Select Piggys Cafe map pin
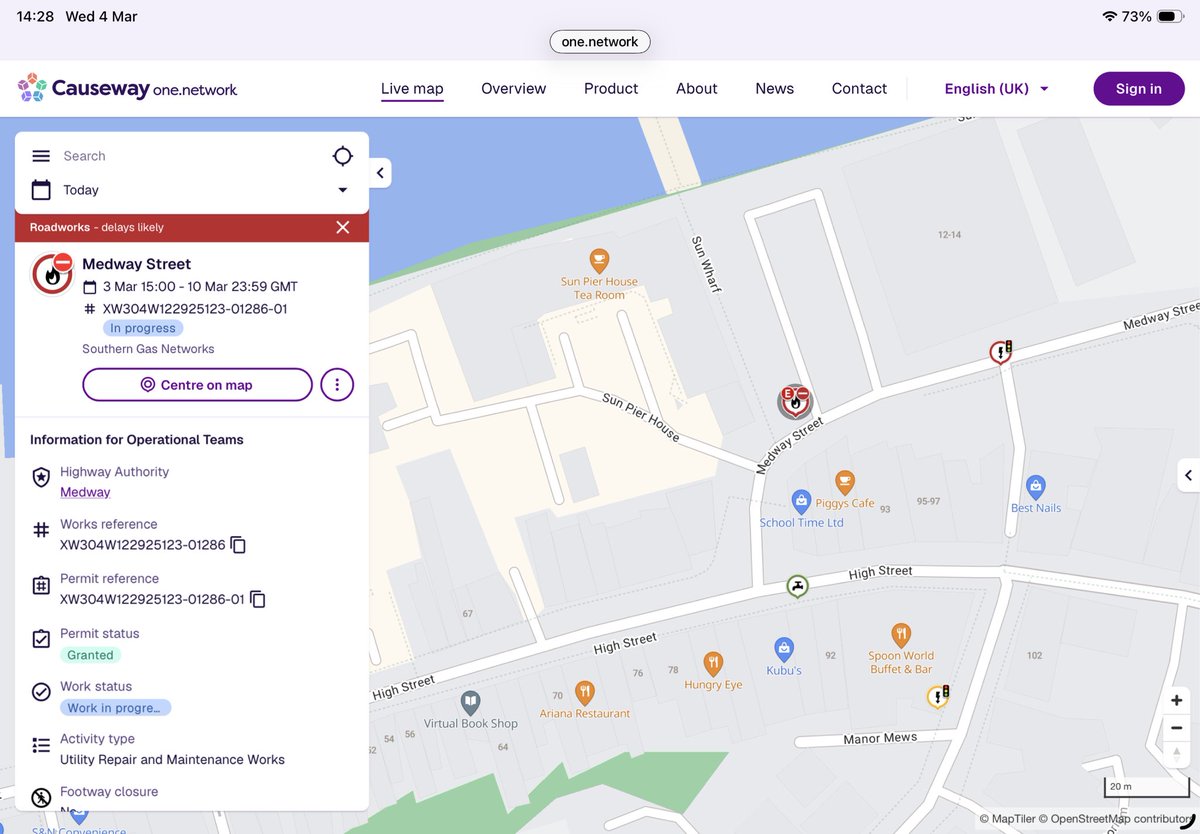Screen dimensions: 1200x834 (x=845, y=483)
